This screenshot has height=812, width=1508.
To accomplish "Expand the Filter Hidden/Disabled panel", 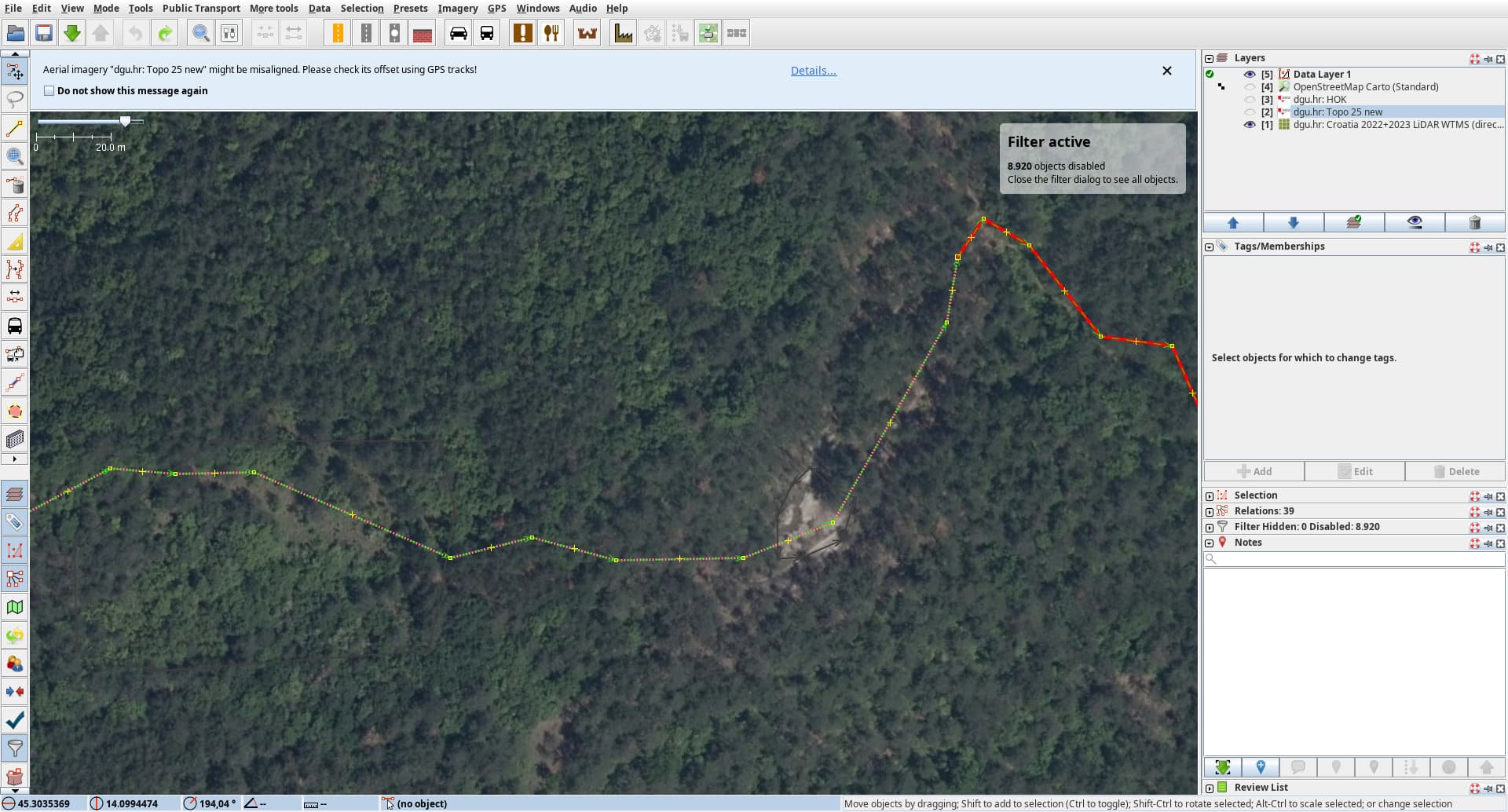I will [1209, 527].
